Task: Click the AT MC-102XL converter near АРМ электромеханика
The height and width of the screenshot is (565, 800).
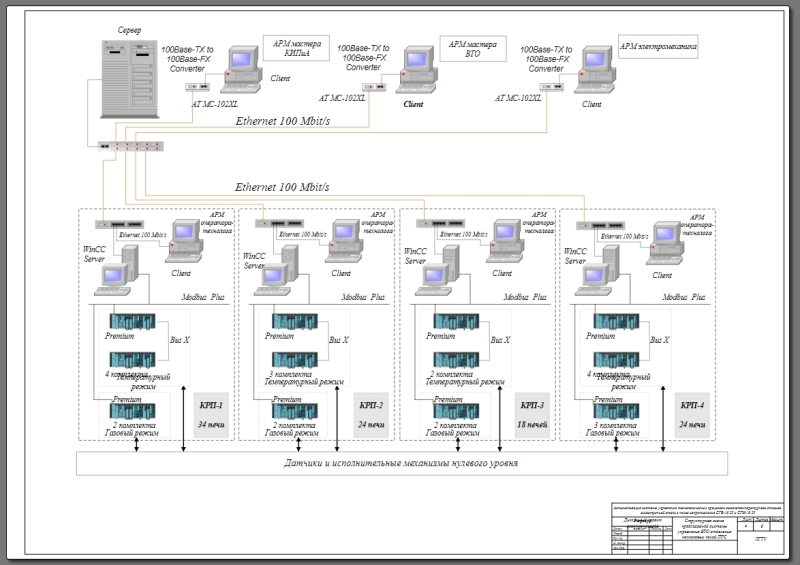Action: click(x=552, y=87)
